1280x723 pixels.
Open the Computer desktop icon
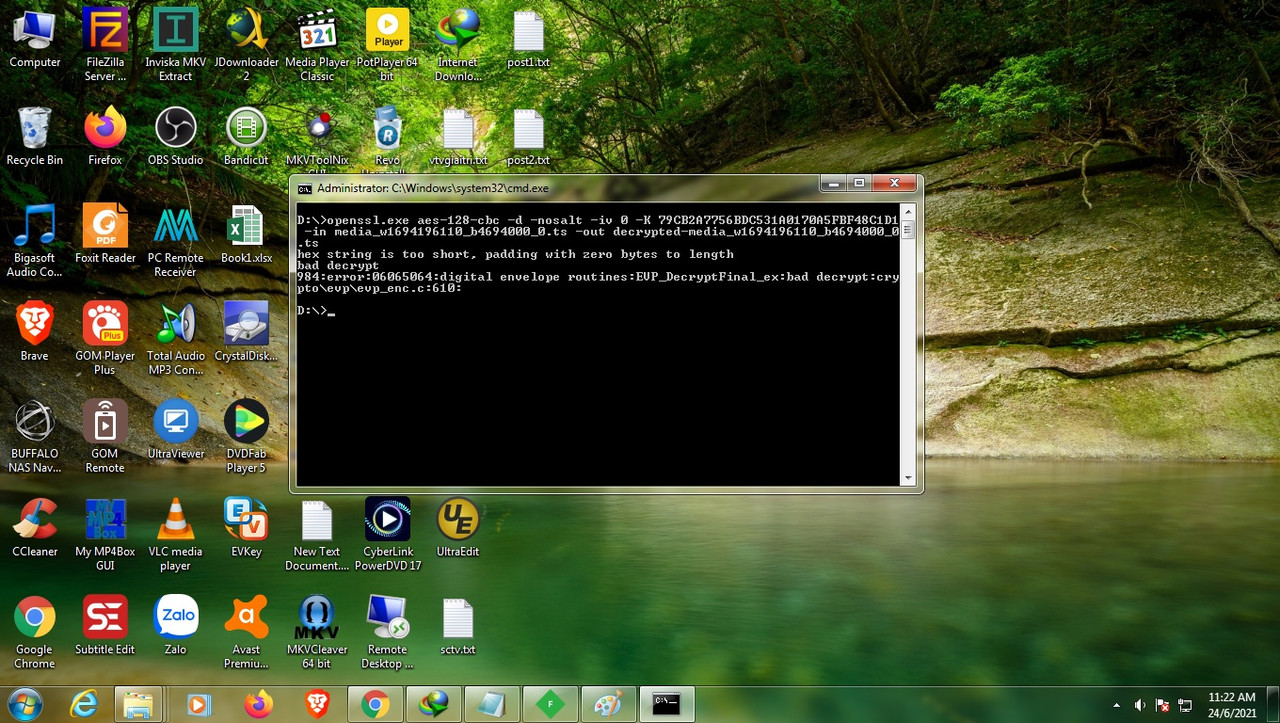[x=34, y=39]
